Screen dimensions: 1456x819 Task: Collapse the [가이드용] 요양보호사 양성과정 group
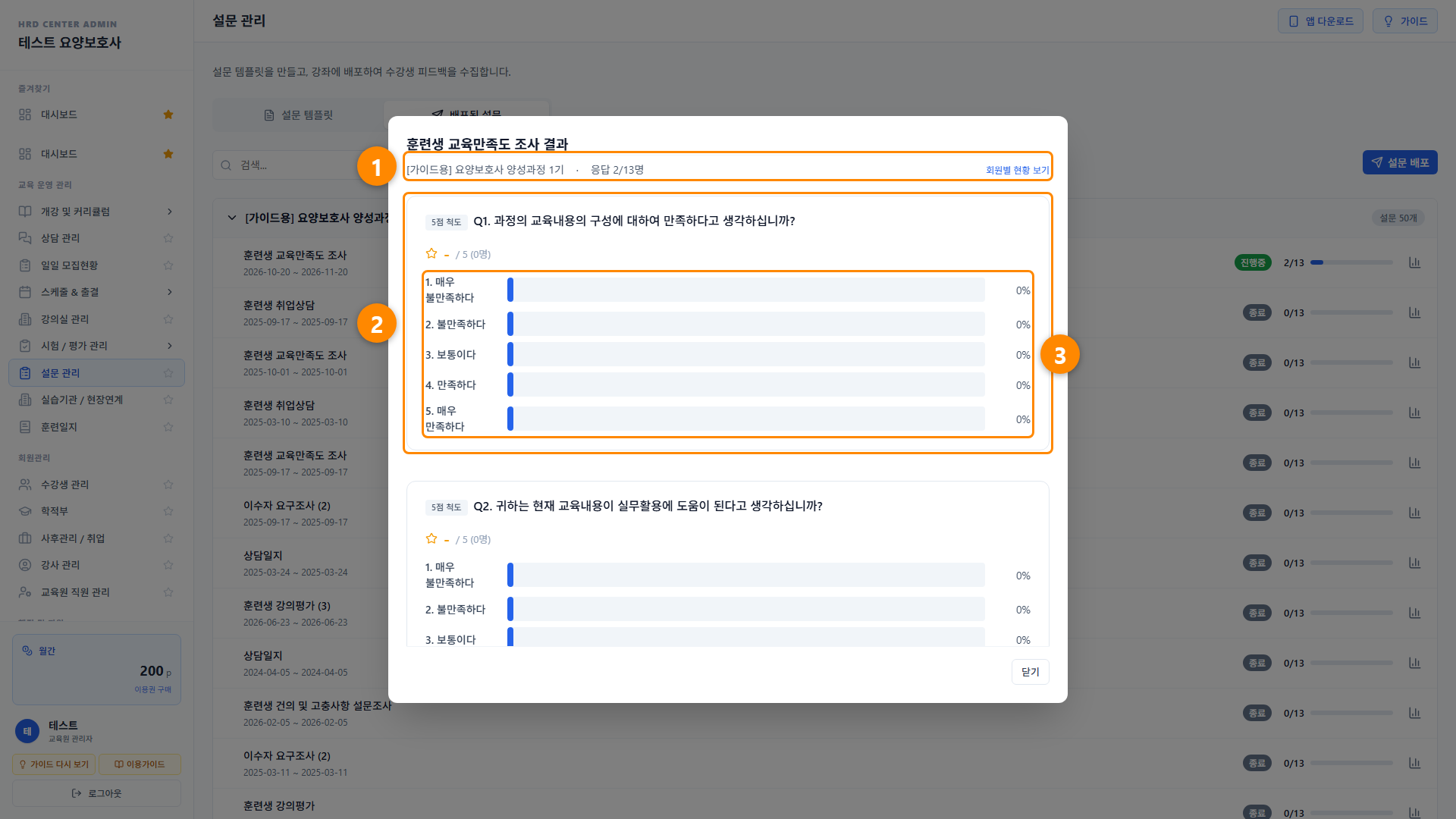232,218
